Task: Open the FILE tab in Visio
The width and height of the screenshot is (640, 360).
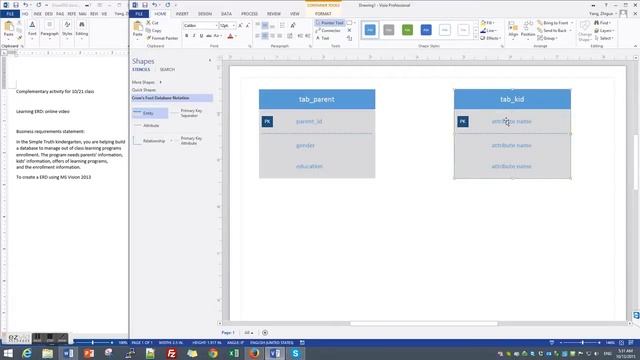Action: (139, 14)
